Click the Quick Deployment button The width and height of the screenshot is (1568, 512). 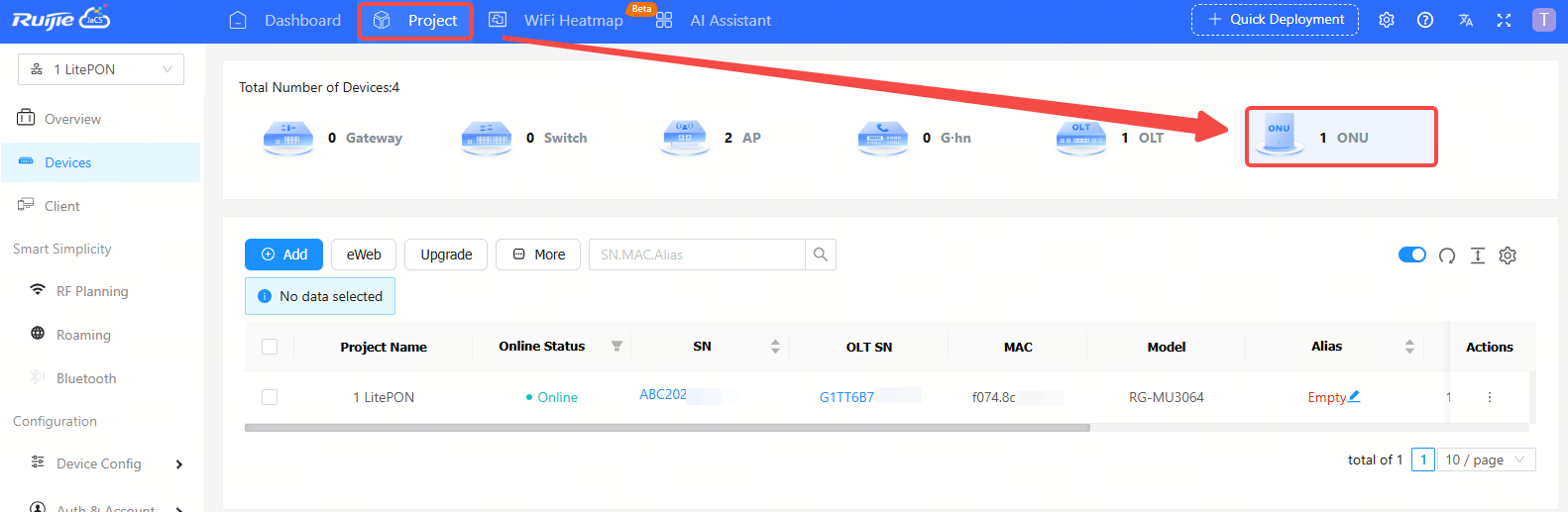[1275, 20]
